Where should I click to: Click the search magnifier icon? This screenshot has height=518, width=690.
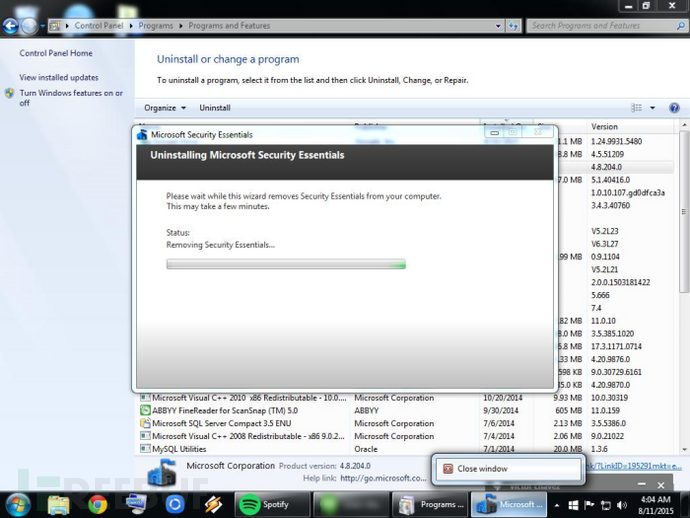[680, 26]
